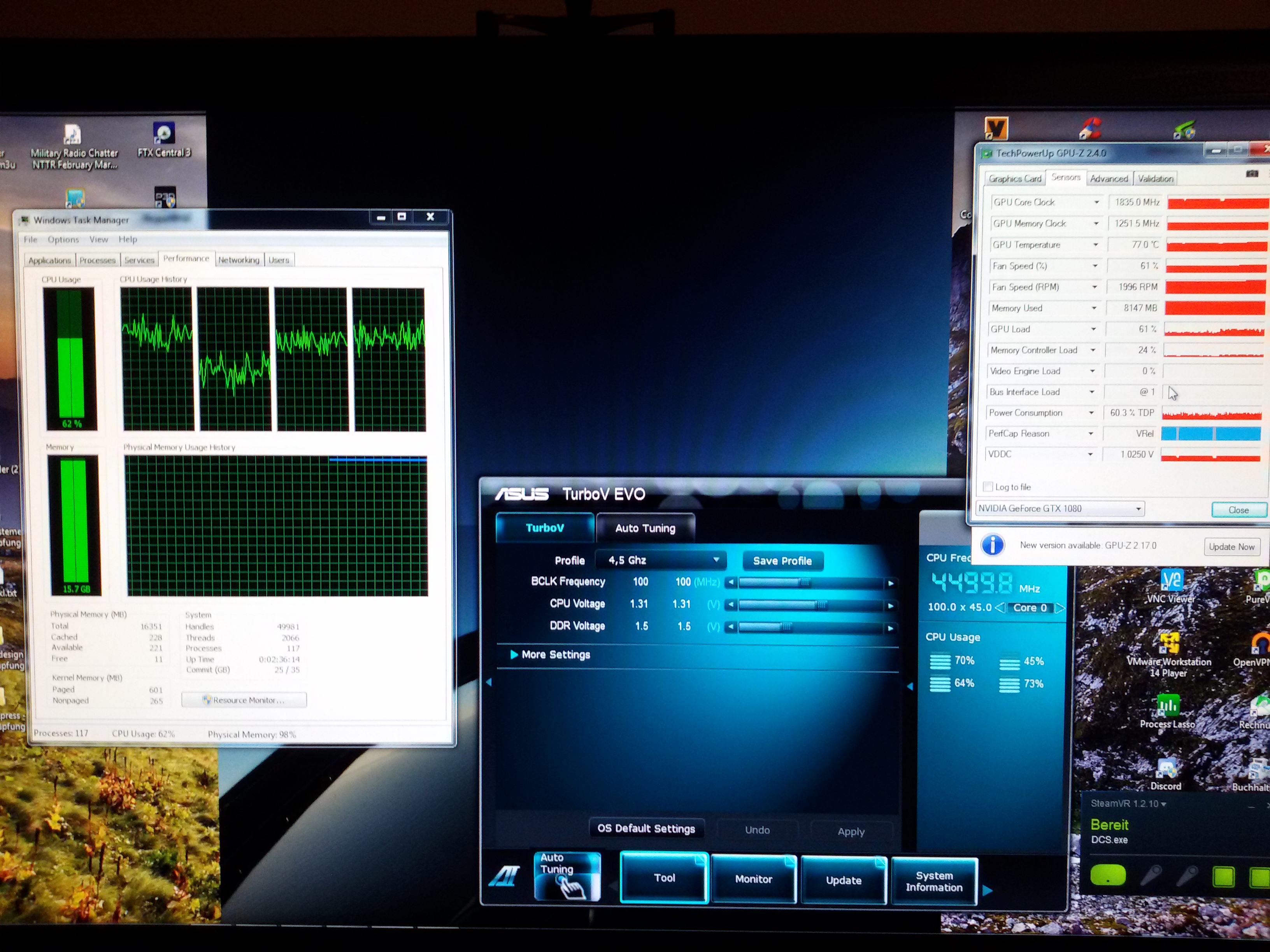Click Undo button in TurboV EVO
Image resolution: width=1270 pixels, height=952 pixels.
(x=757, y=830)
